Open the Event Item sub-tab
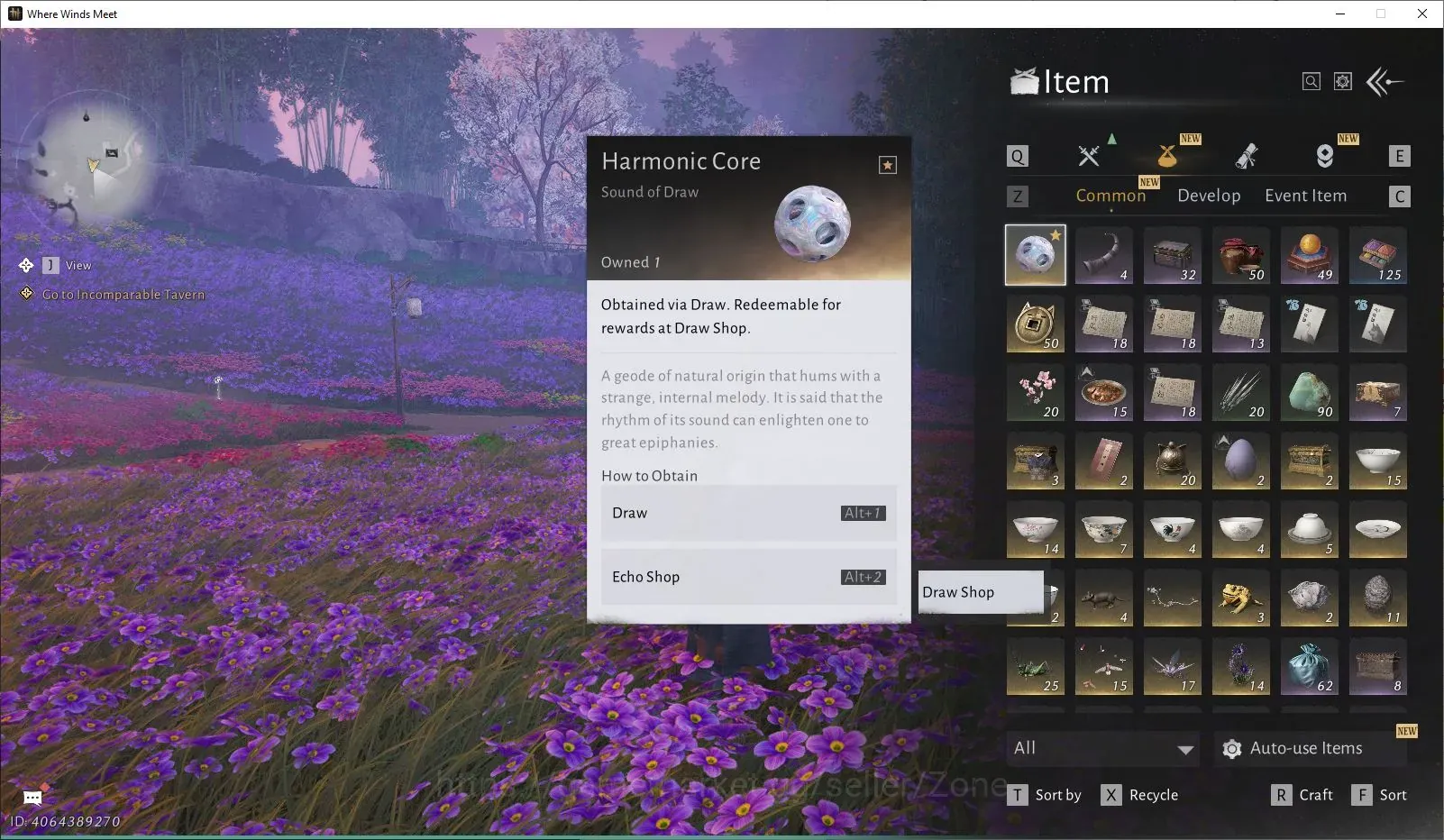 click(1305, 196)
